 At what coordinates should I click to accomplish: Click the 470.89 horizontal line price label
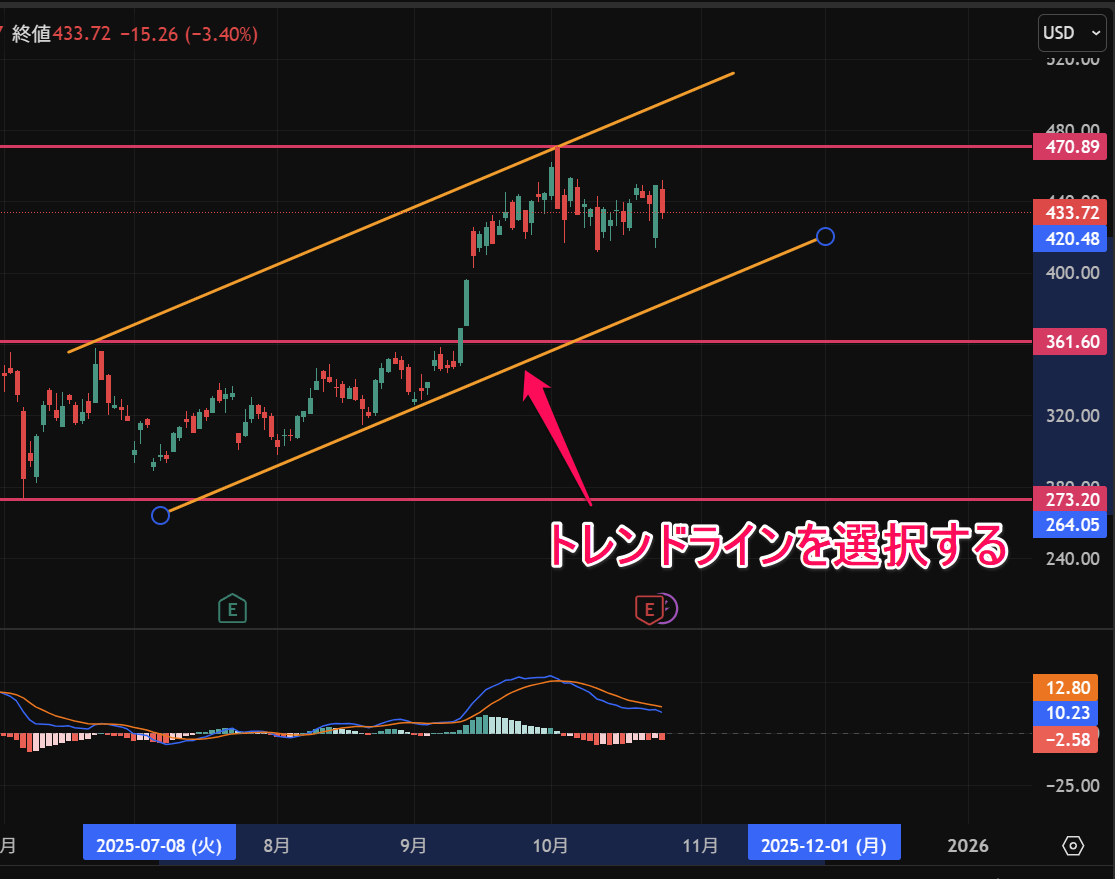(x=1071, y=147)
